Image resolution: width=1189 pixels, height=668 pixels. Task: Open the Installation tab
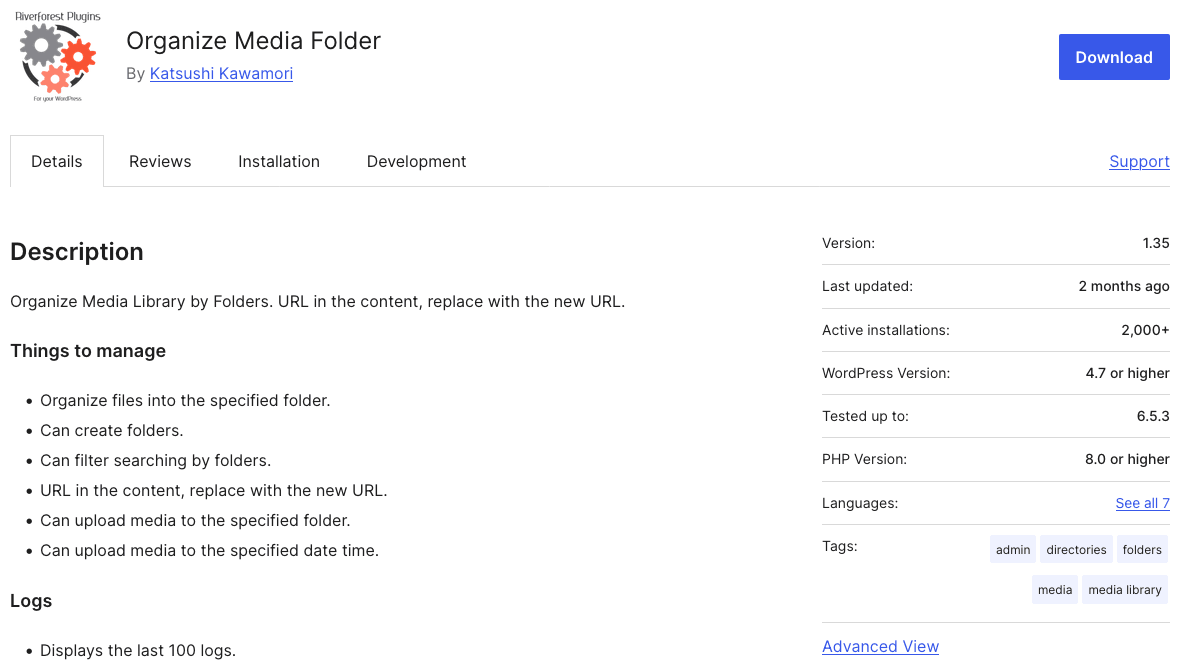point(279,162)
